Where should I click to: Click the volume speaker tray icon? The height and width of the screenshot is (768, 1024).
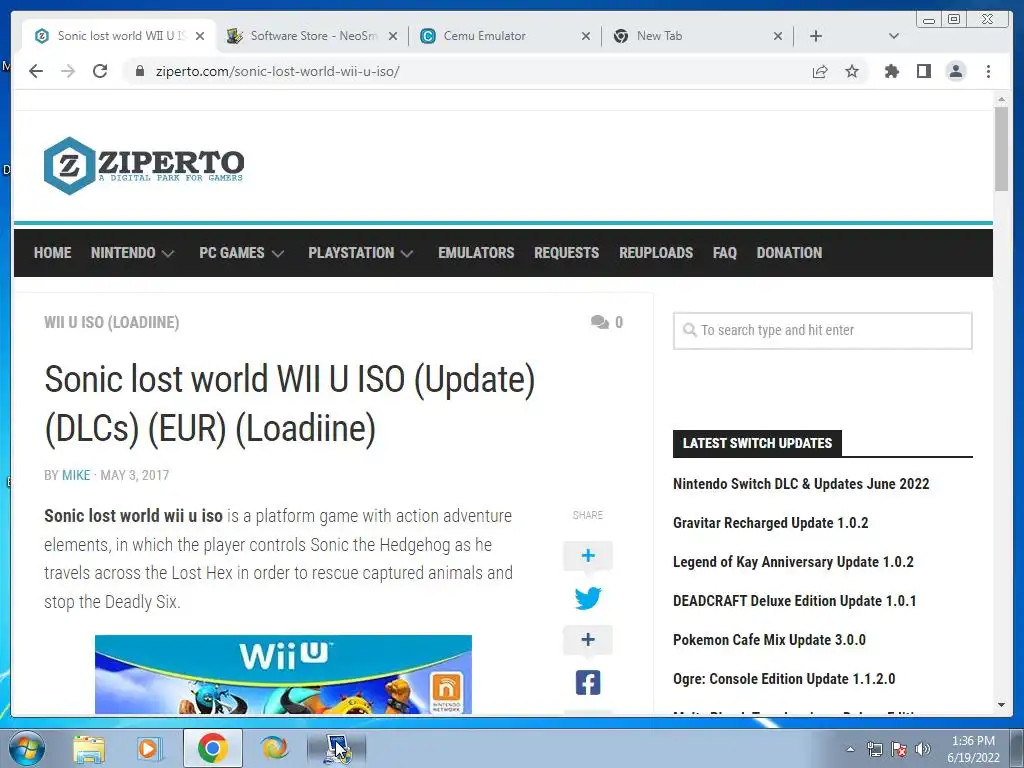923,749
